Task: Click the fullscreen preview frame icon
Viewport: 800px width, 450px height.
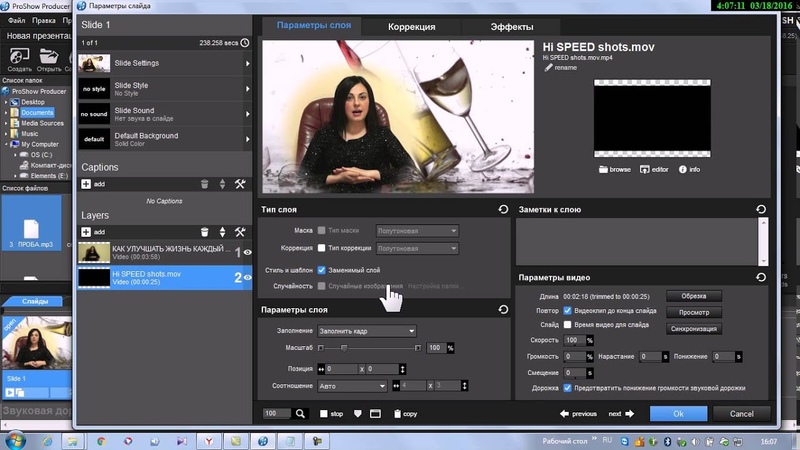Action: 376,414
